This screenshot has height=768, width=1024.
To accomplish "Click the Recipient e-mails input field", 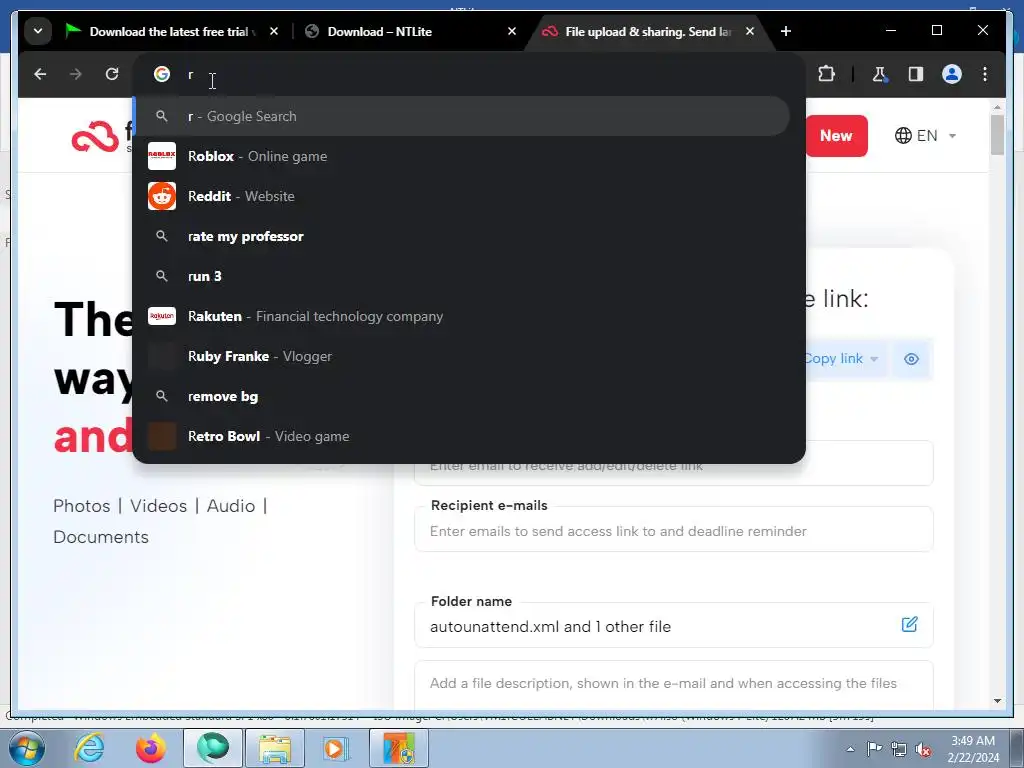I will coord(674,530).
